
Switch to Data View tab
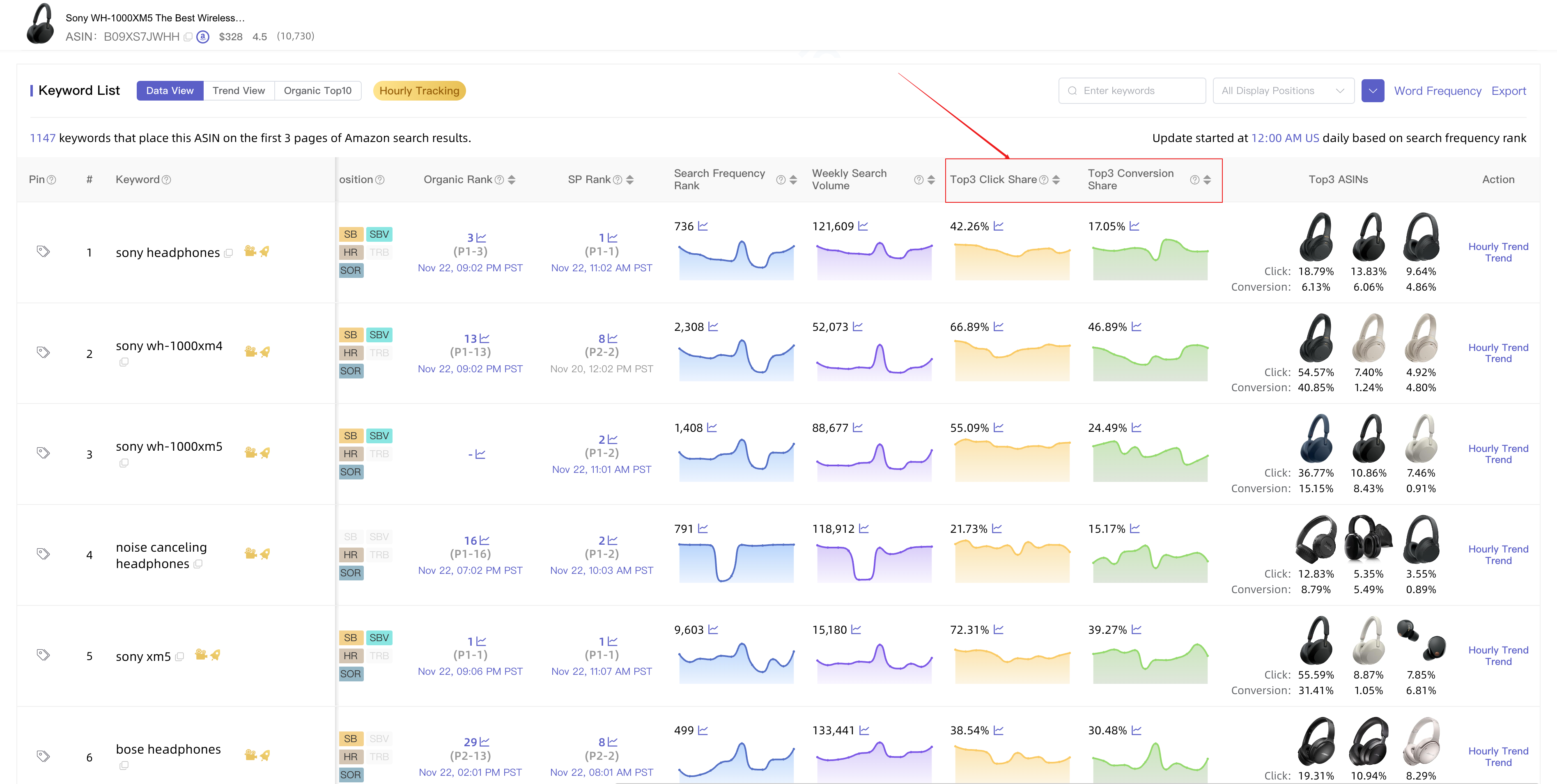[x=170, y=91]
